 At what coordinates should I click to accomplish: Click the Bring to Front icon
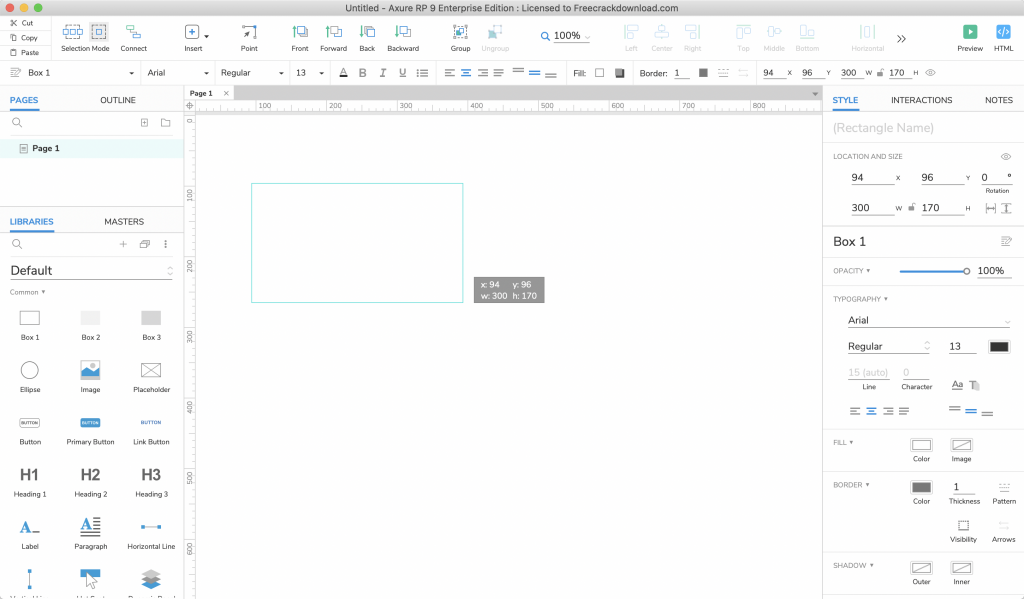(x=300, y=32)
